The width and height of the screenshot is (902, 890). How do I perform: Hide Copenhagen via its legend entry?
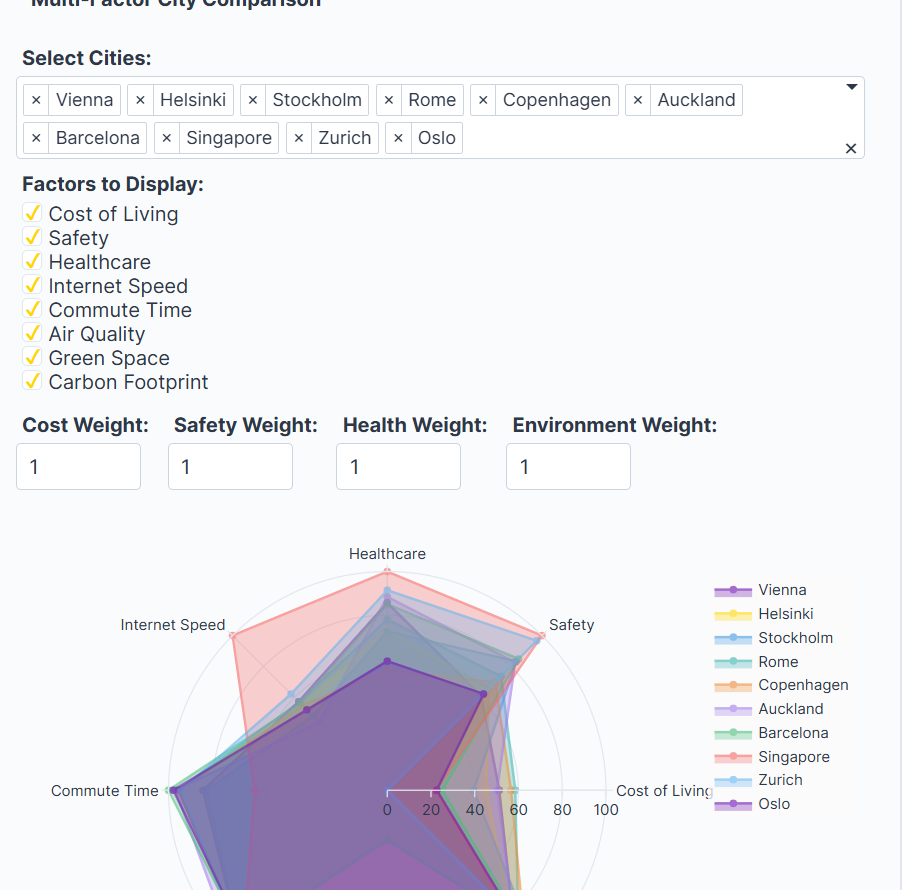(x=802, y=685)
